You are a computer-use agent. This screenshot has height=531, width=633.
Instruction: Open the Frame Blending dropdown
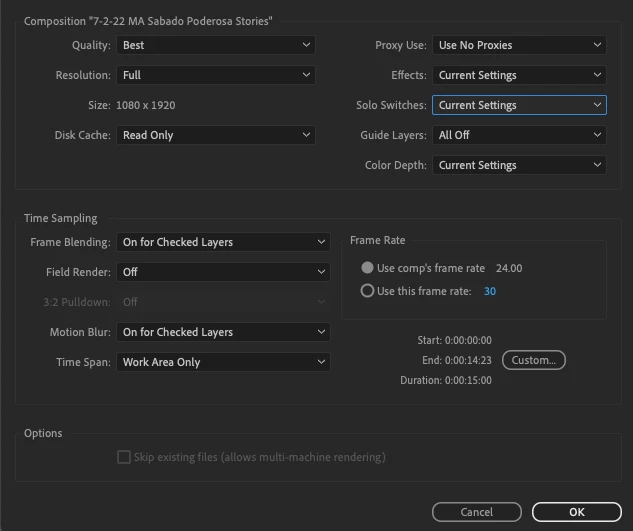223,242
